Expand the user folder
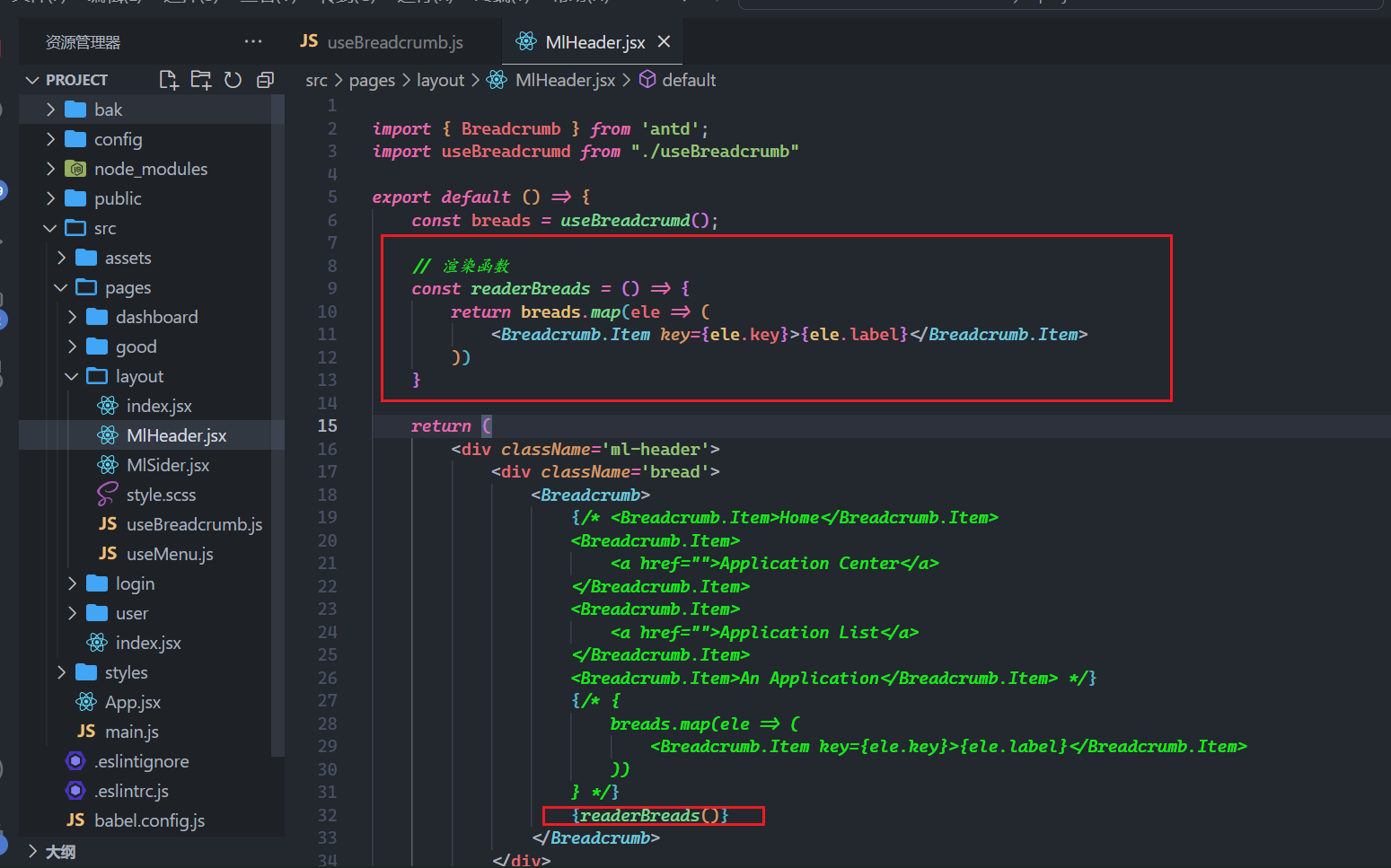The height and width of the screenshot is (868, 1391). (72, 613)
